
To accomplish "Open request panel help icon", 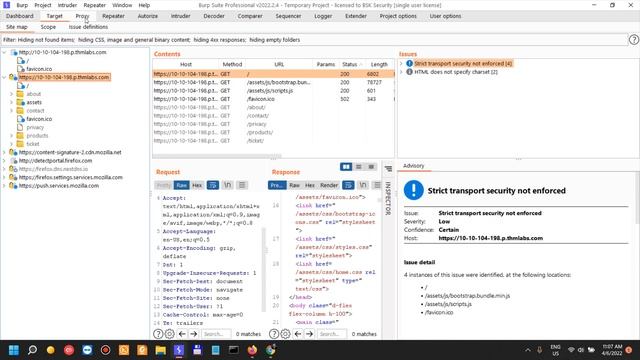I will pos(158,334).
